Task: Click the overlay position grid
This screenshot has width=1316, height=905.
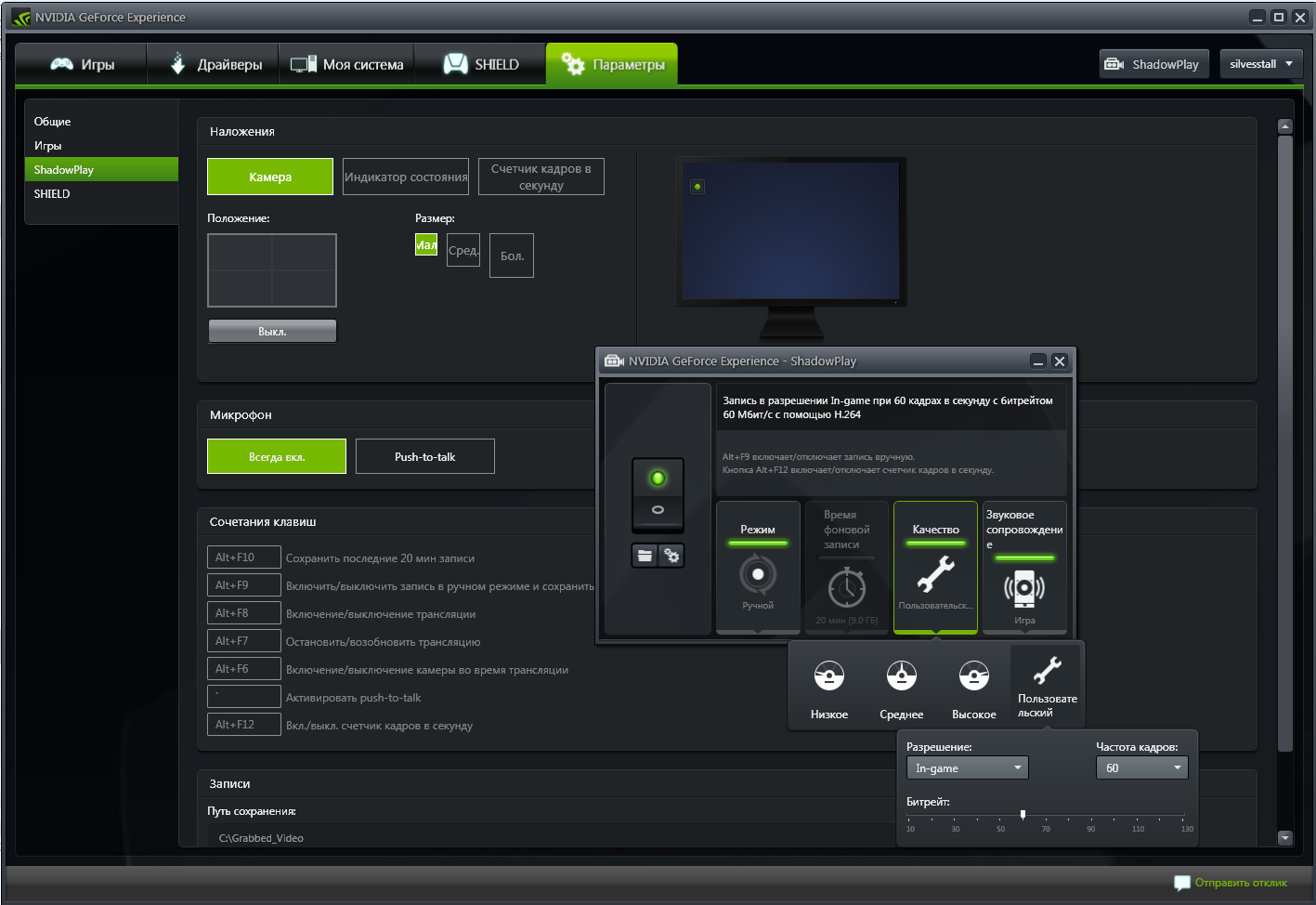Action: click(x=272, y=270)
